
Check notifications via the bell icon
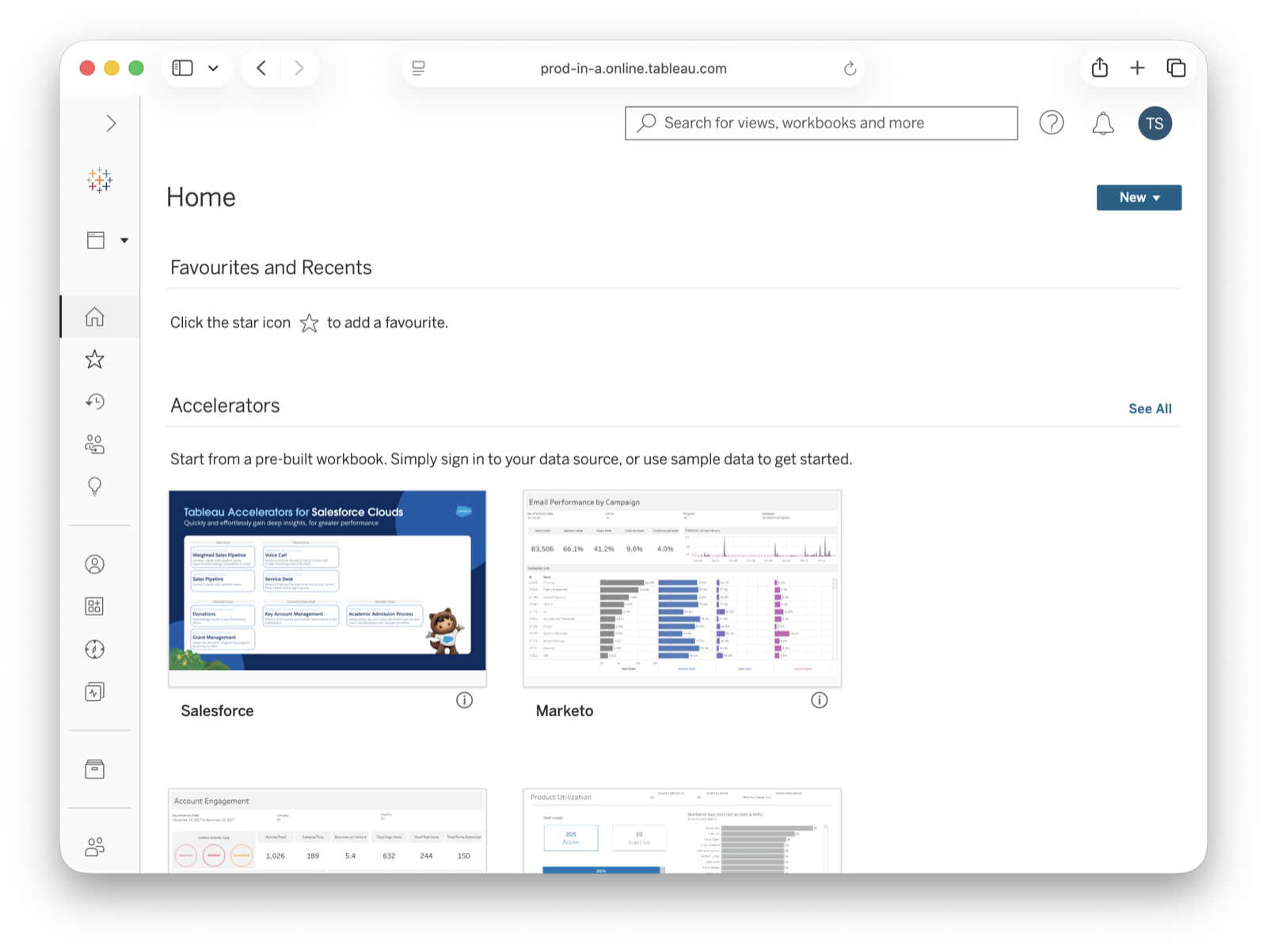click(x=1101, y=123)
